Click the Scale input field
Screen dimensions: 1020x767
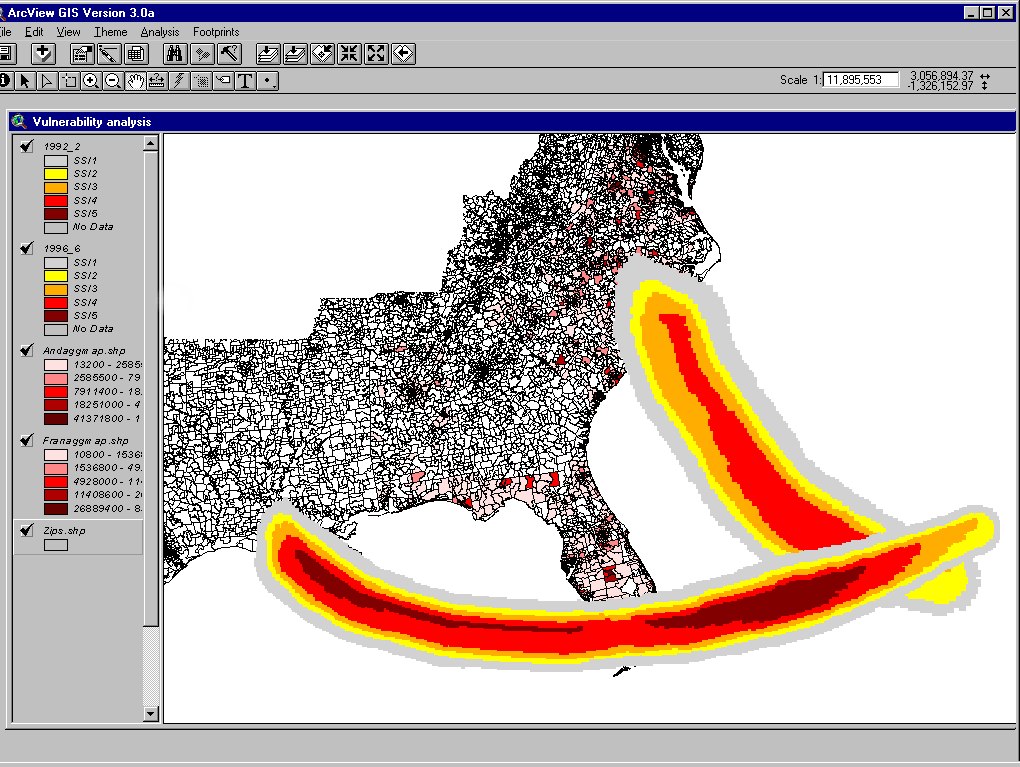[x=860, y=80]
